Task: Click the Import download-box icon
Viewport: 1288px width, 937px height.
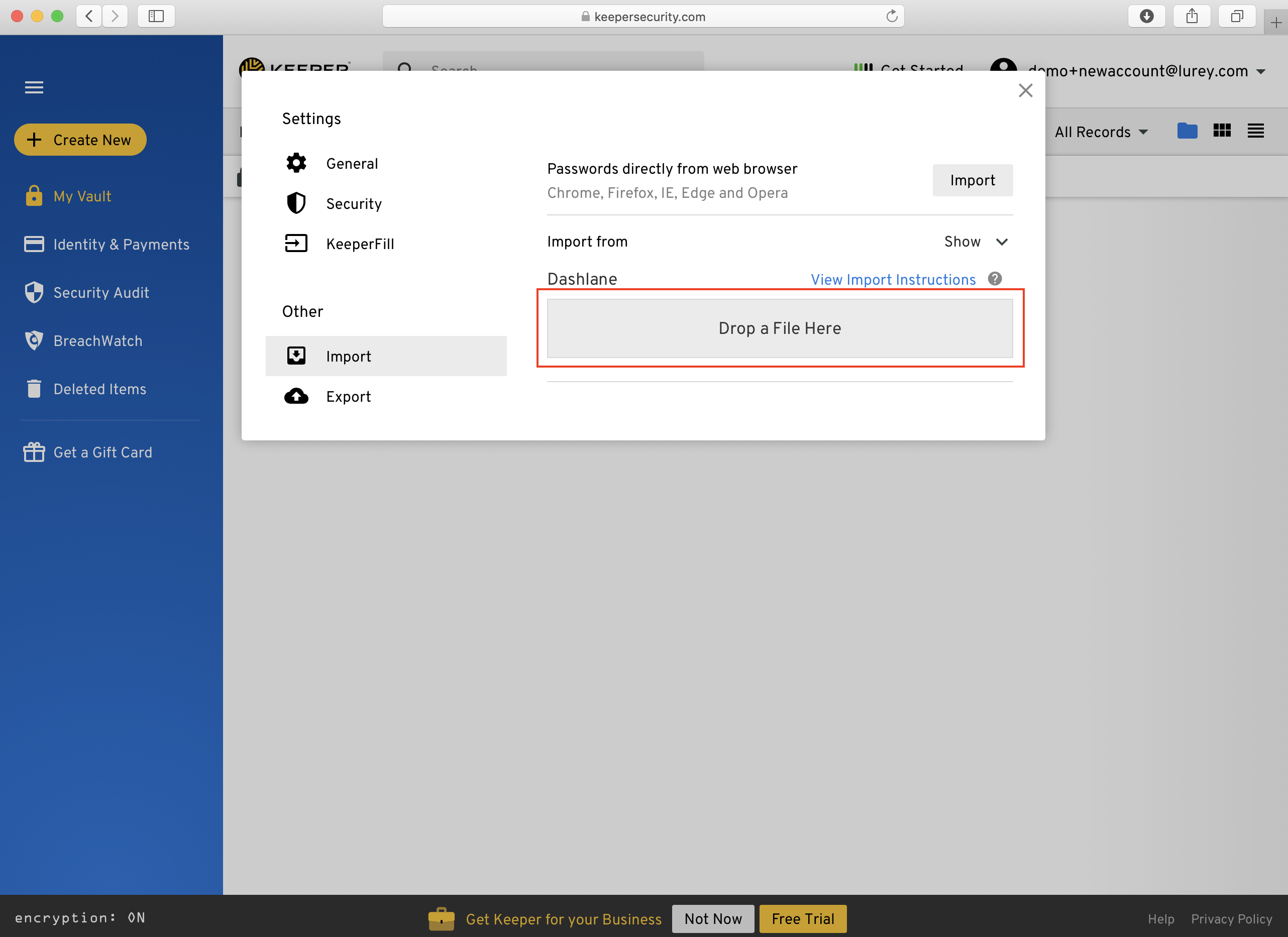Action: [x=296, y=356]
